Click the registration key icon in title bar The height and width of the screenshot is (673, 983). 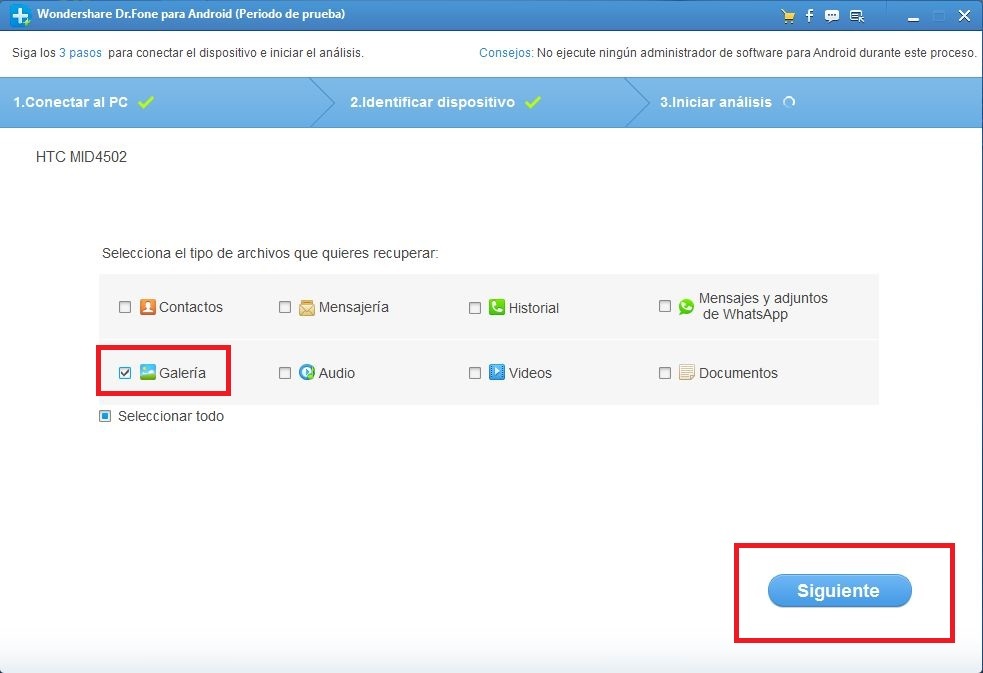(x=857, y=16)
